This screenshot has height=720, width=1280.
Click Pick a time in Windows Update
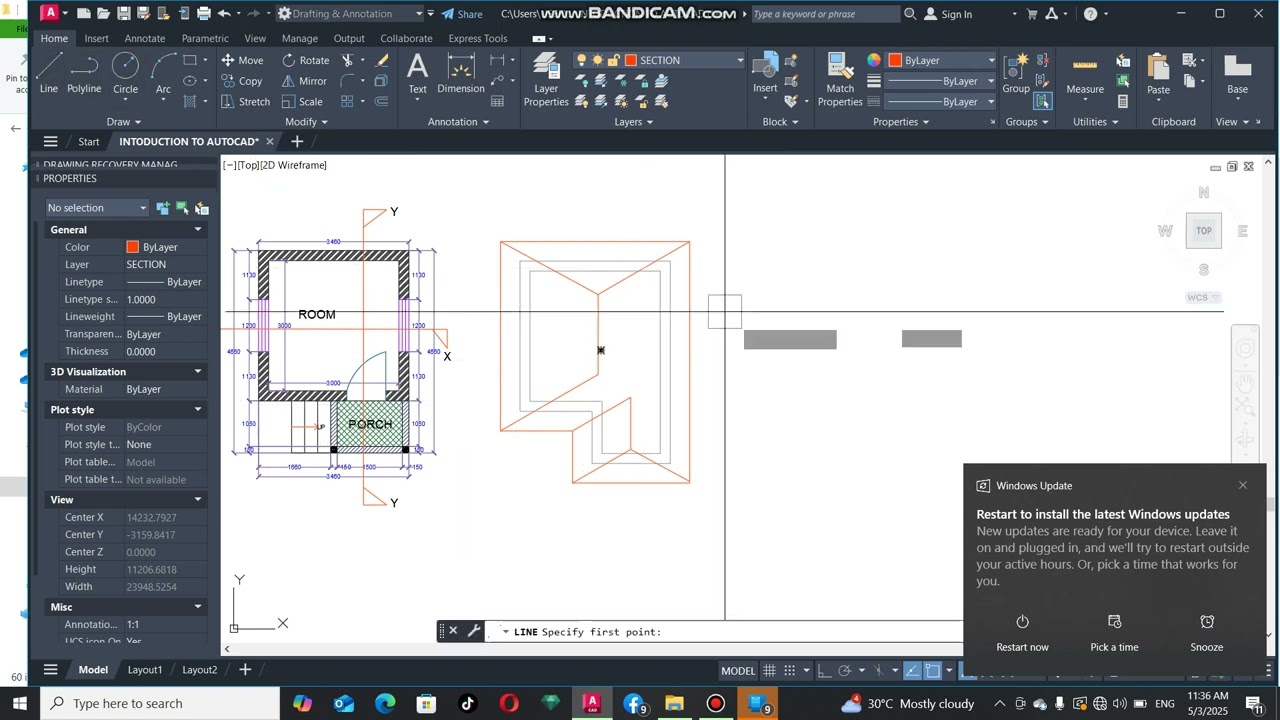[x=1114, y=634]
